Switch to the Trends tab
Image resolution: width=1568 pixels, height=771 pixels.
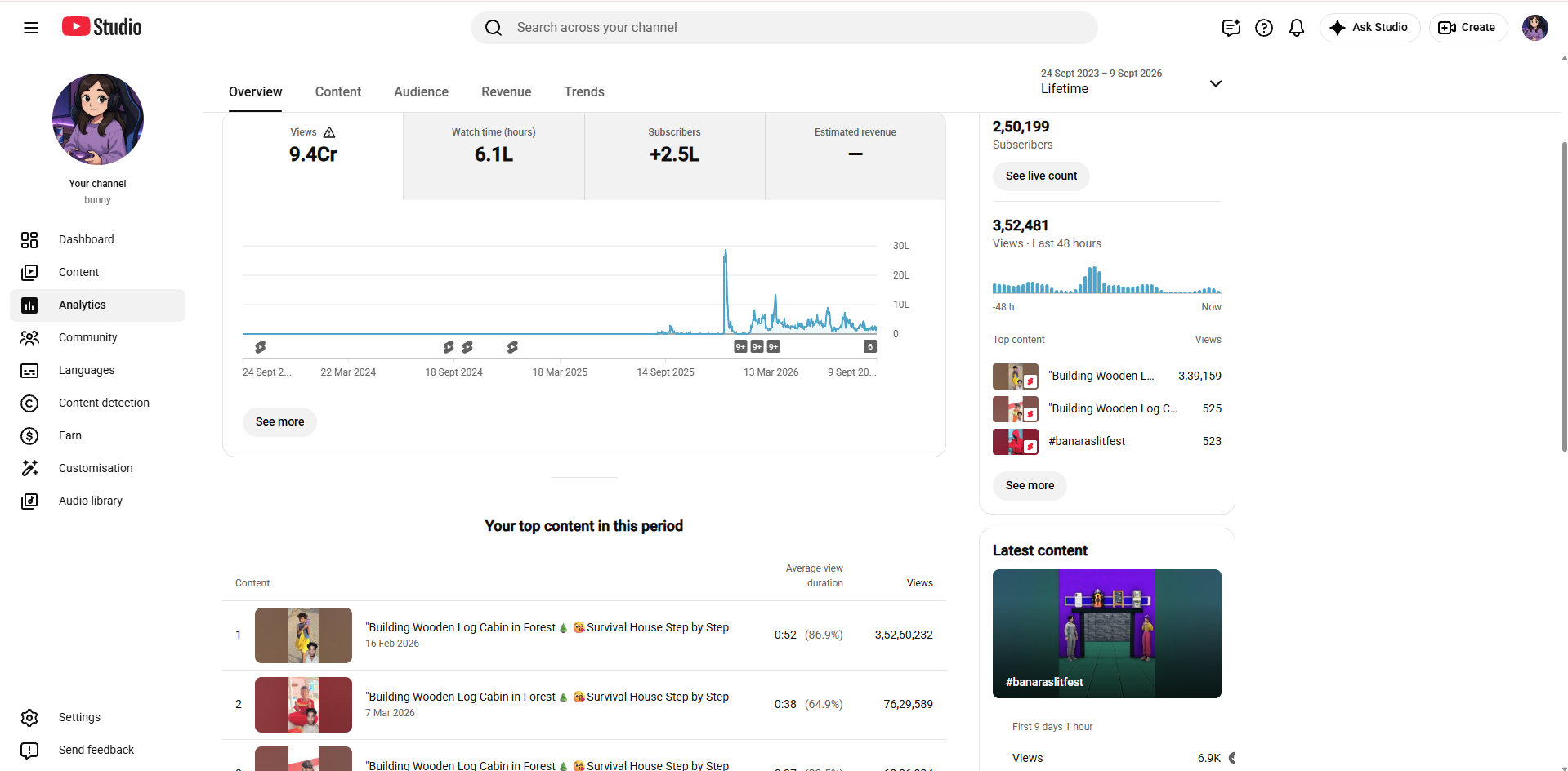tap(584, 92)
